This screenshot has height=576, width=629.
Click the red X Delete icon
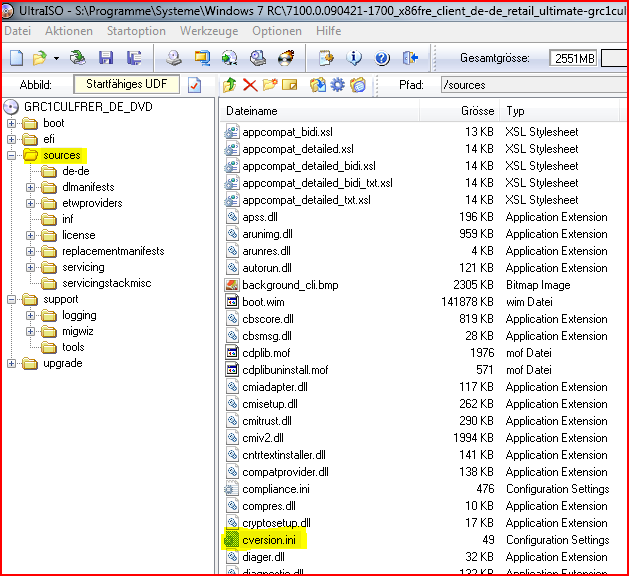click(250, 85)
